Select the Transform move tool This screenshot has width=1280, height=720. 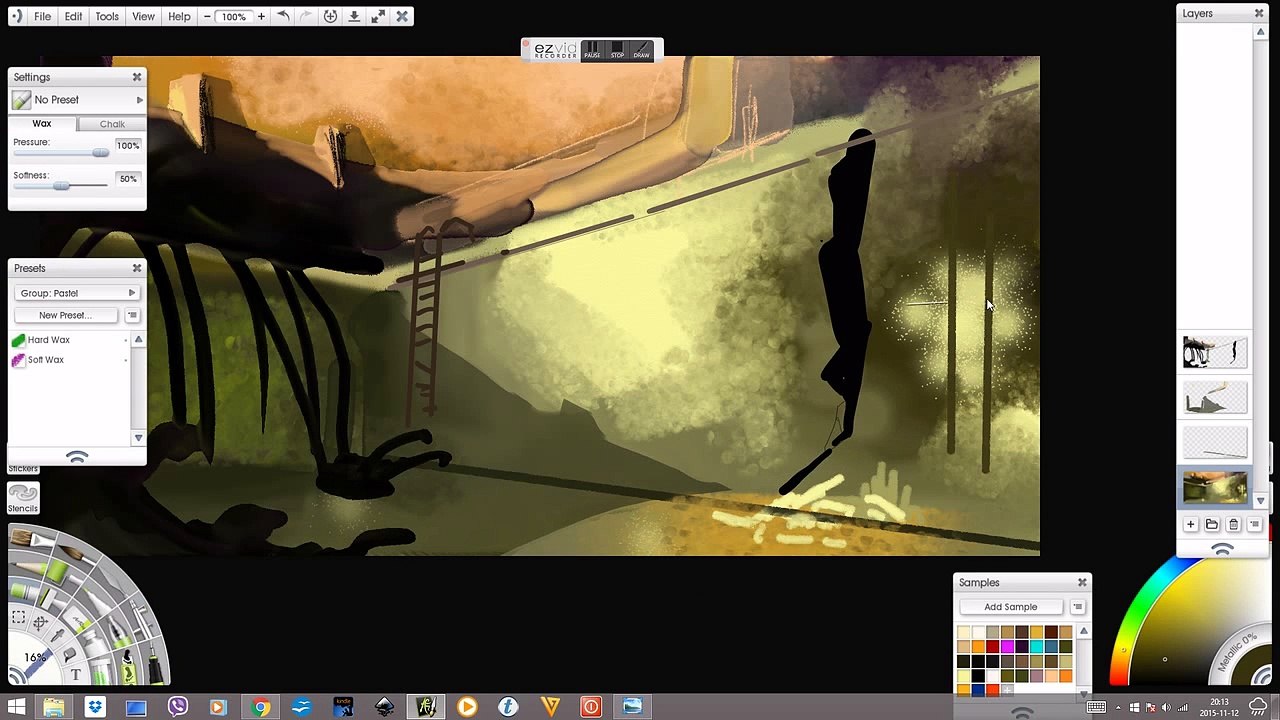pos(40,623)
